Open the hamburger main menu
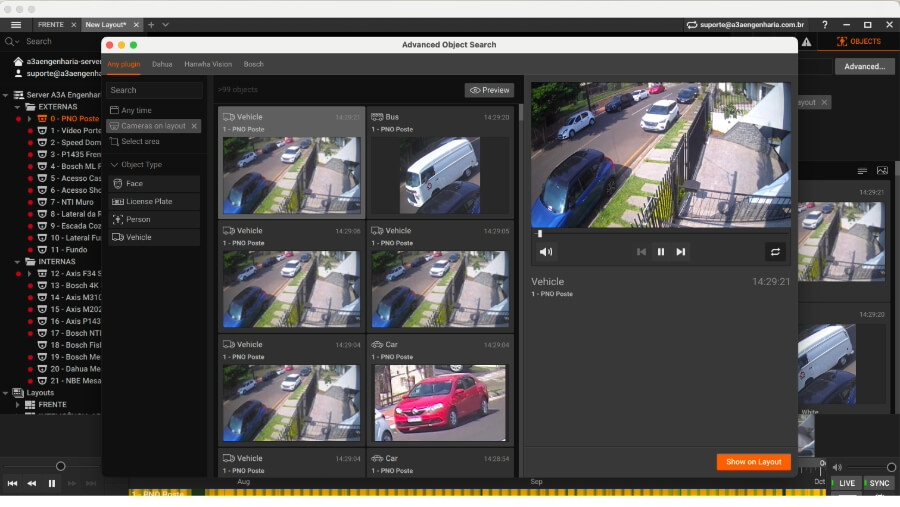 pyautogui.click(x=16, y=25)
